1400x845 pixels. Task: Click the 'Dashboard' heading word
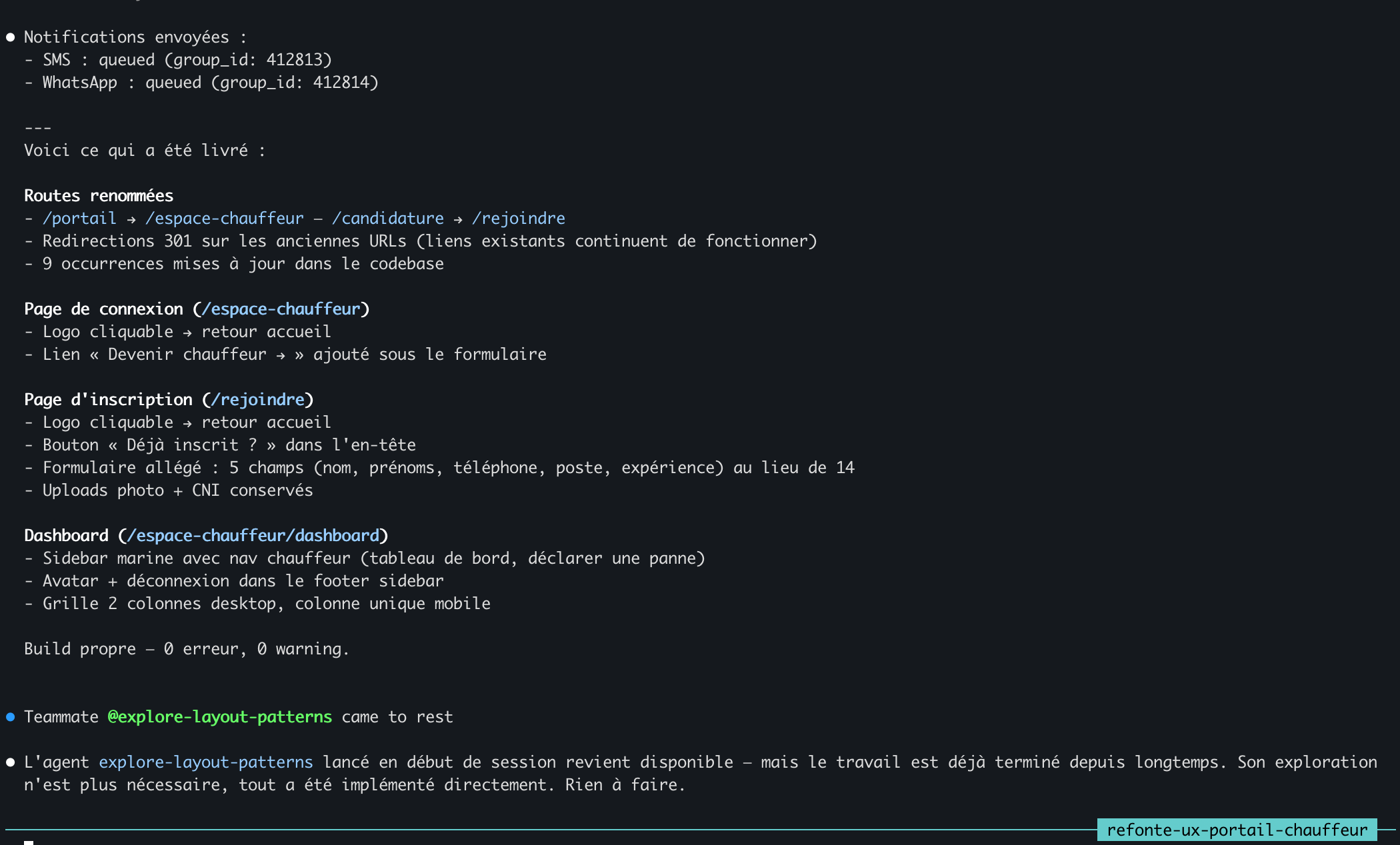coord(66,536)
